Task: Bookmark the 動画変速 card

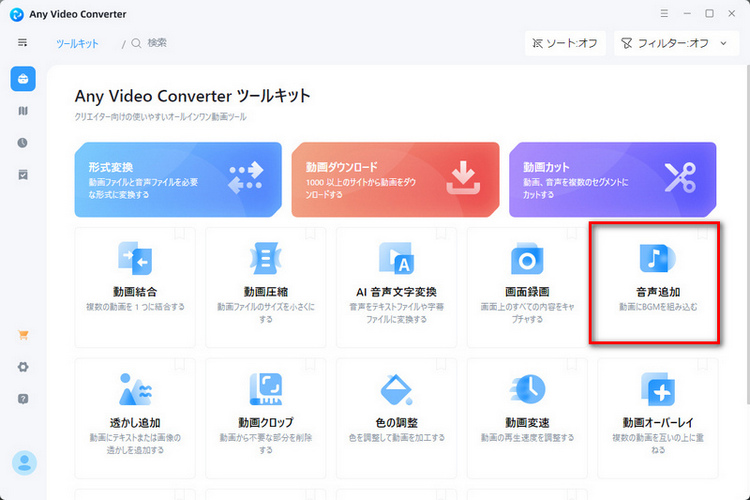Action: (x=572, y=364)
